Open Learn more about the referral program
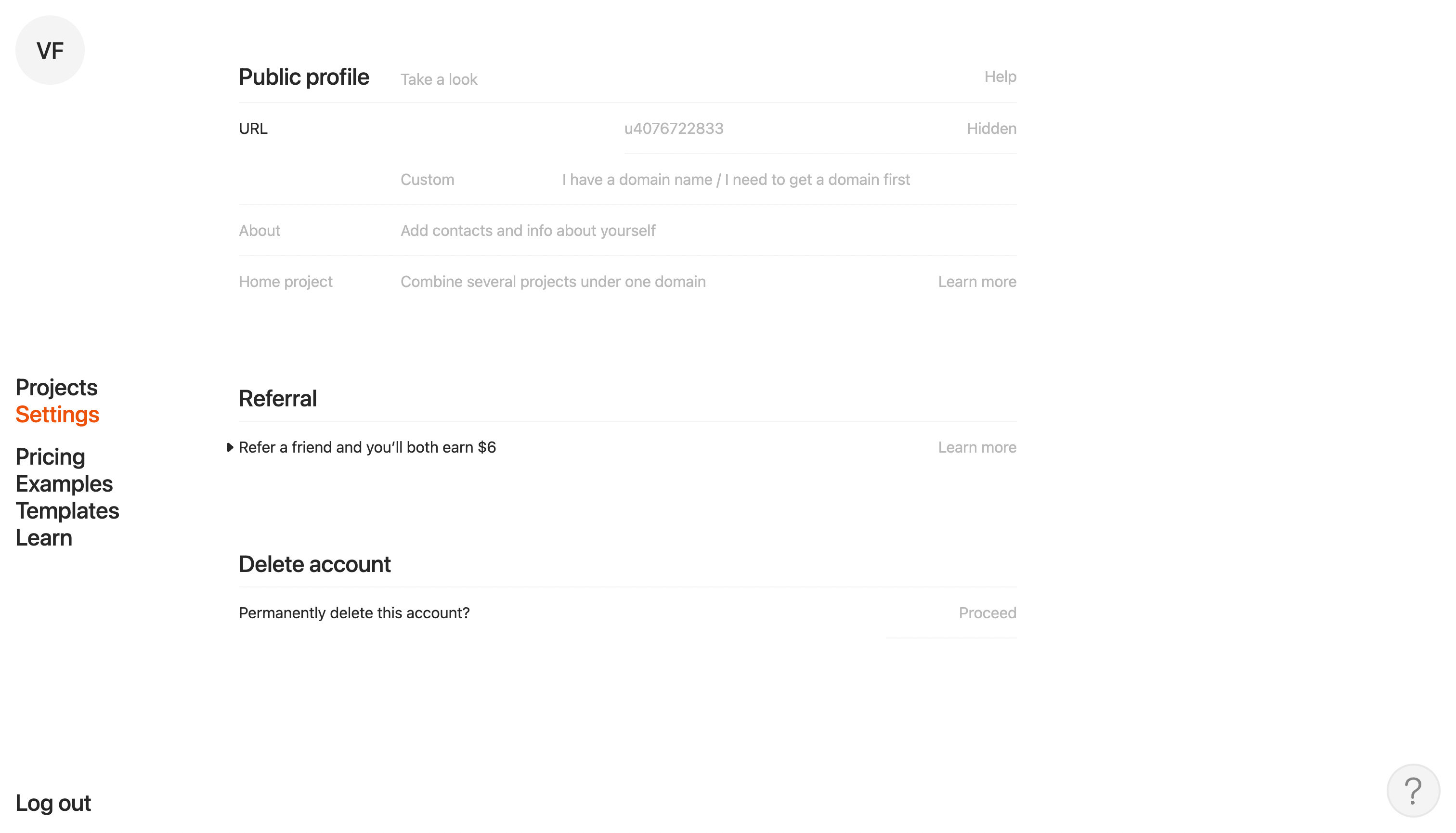The width and height of the screenshot is (1456, 833). [976, 447]
